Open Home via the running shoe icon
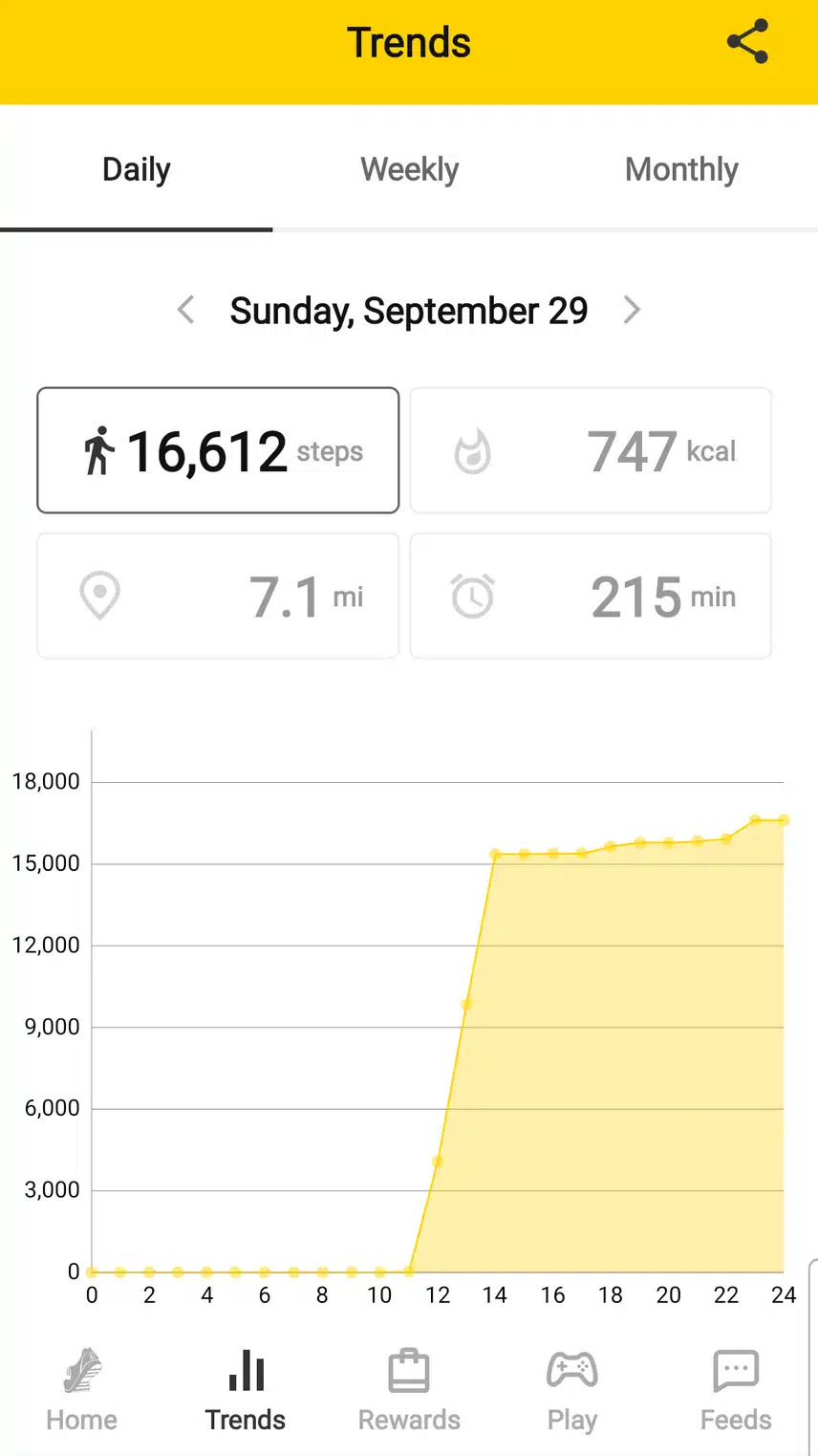This screenshot has width=818, height=1456. (82, 1371)
